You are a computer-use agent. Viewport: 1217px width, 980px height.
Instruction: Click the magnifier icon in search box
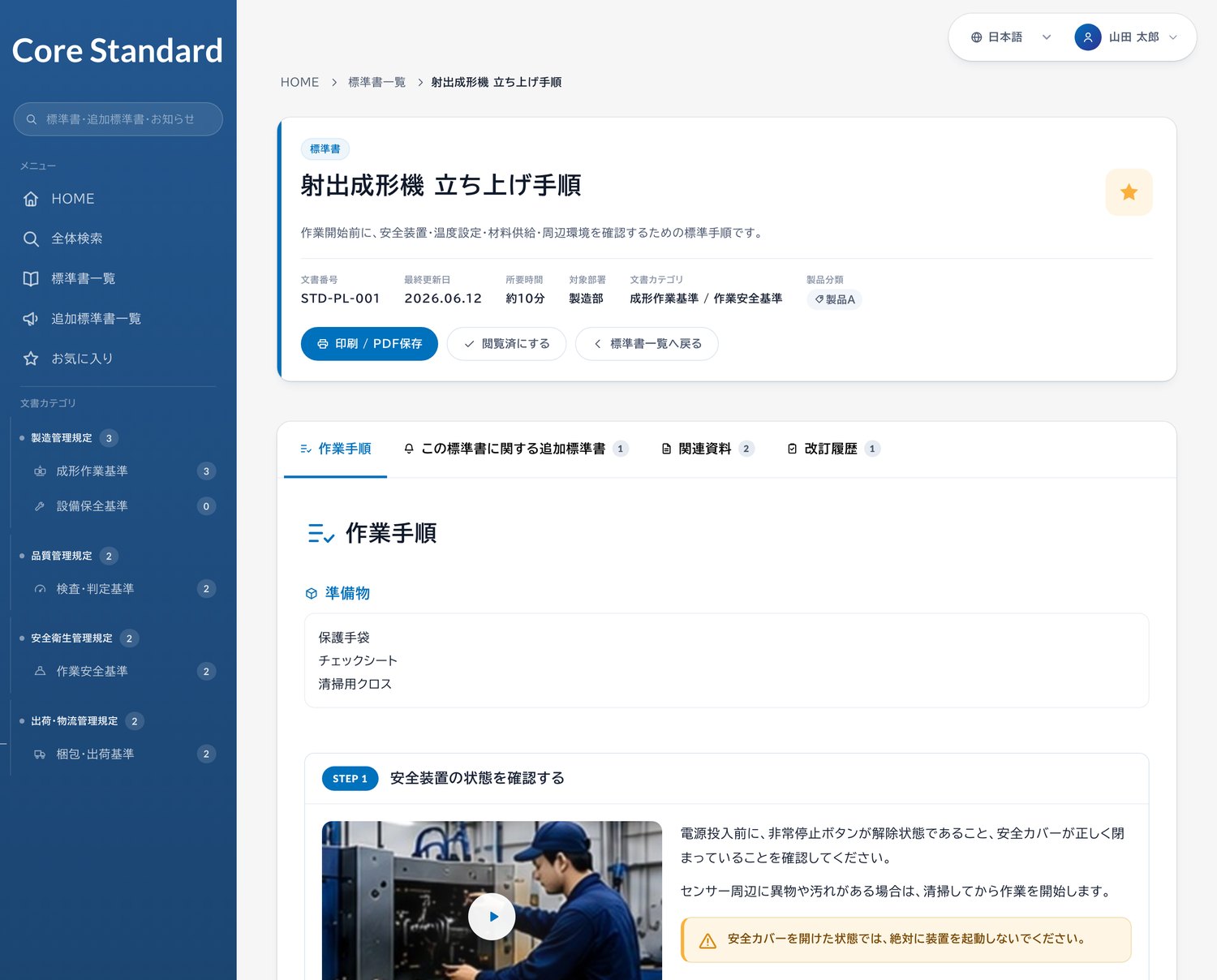(x=32, y=119)
